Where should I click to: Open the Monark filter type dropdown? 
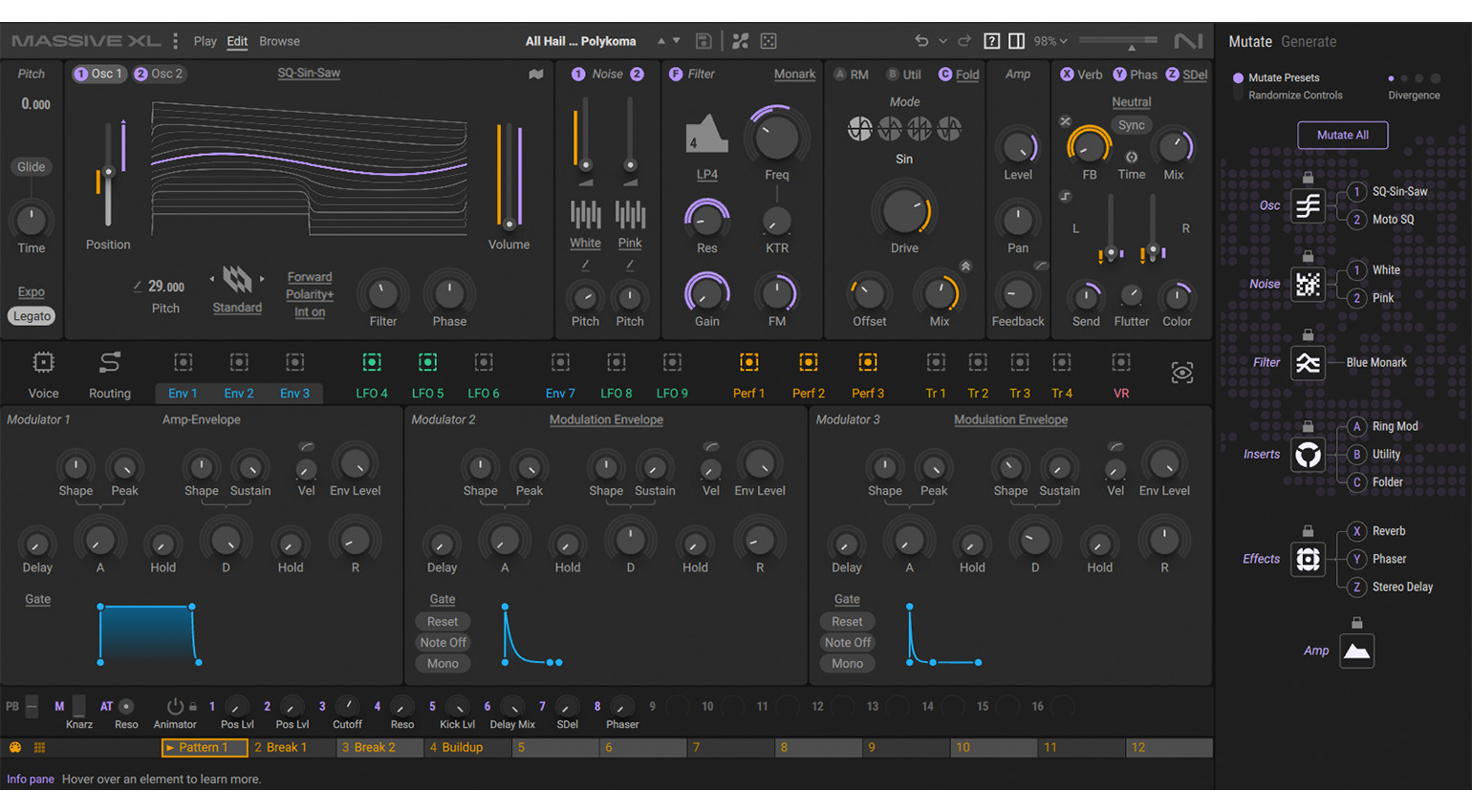point(794,74)
